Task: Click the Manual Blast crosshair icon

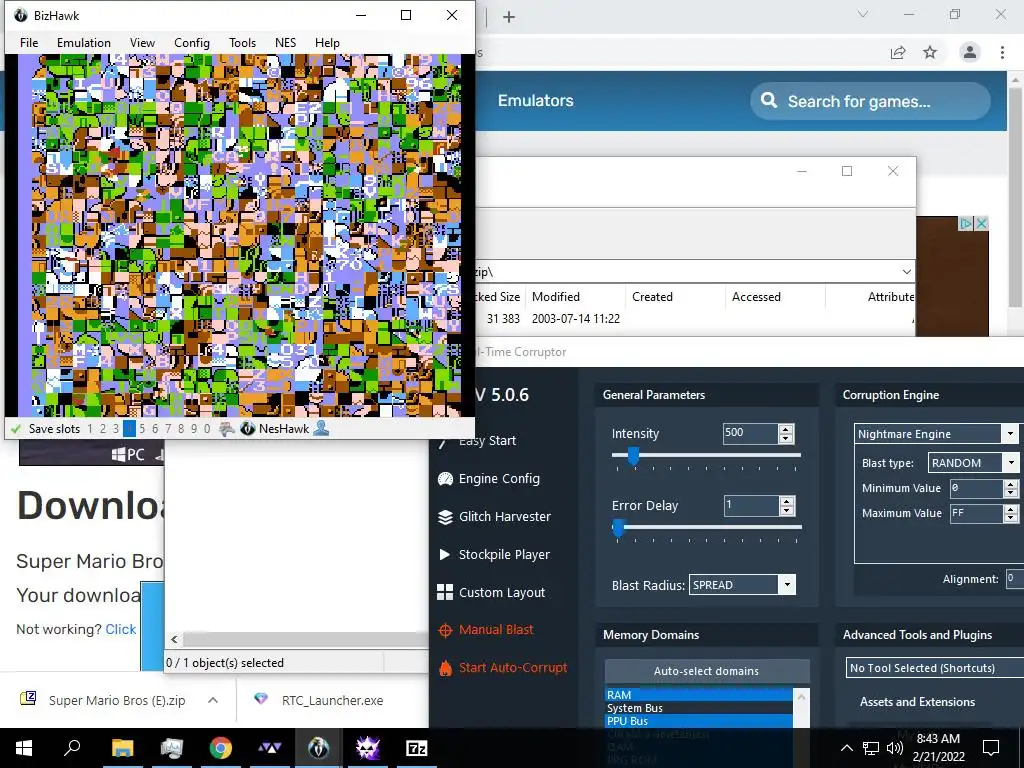Action: 445,630
